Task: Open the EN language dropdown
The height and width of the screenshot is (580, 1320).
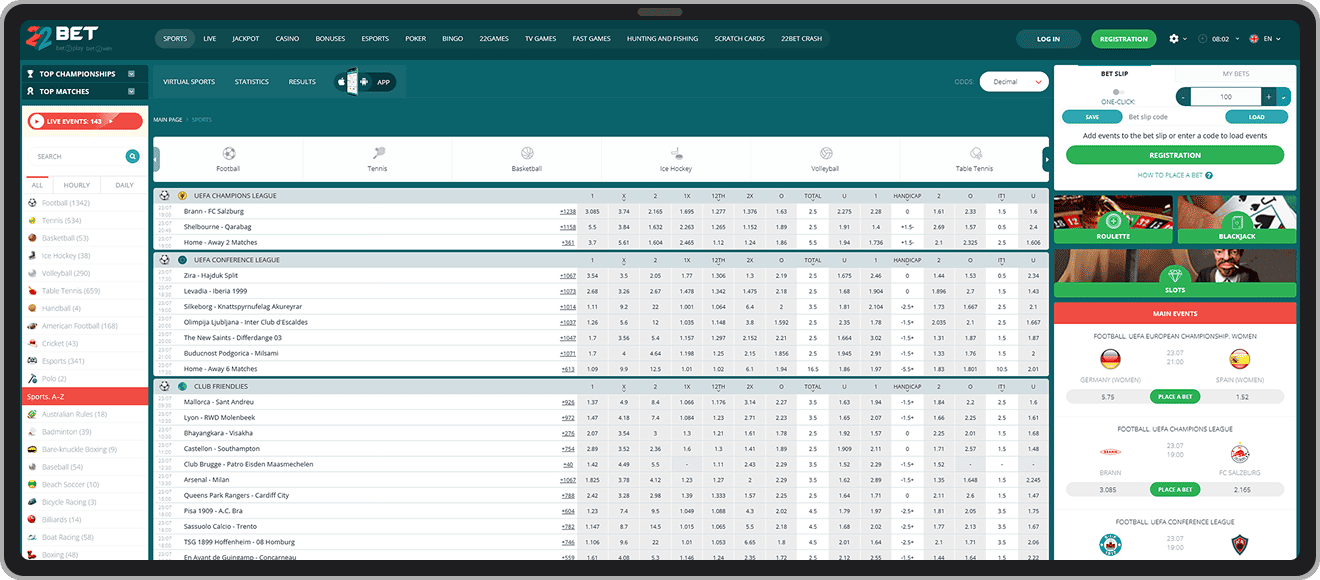Action: click(1273, 39)
